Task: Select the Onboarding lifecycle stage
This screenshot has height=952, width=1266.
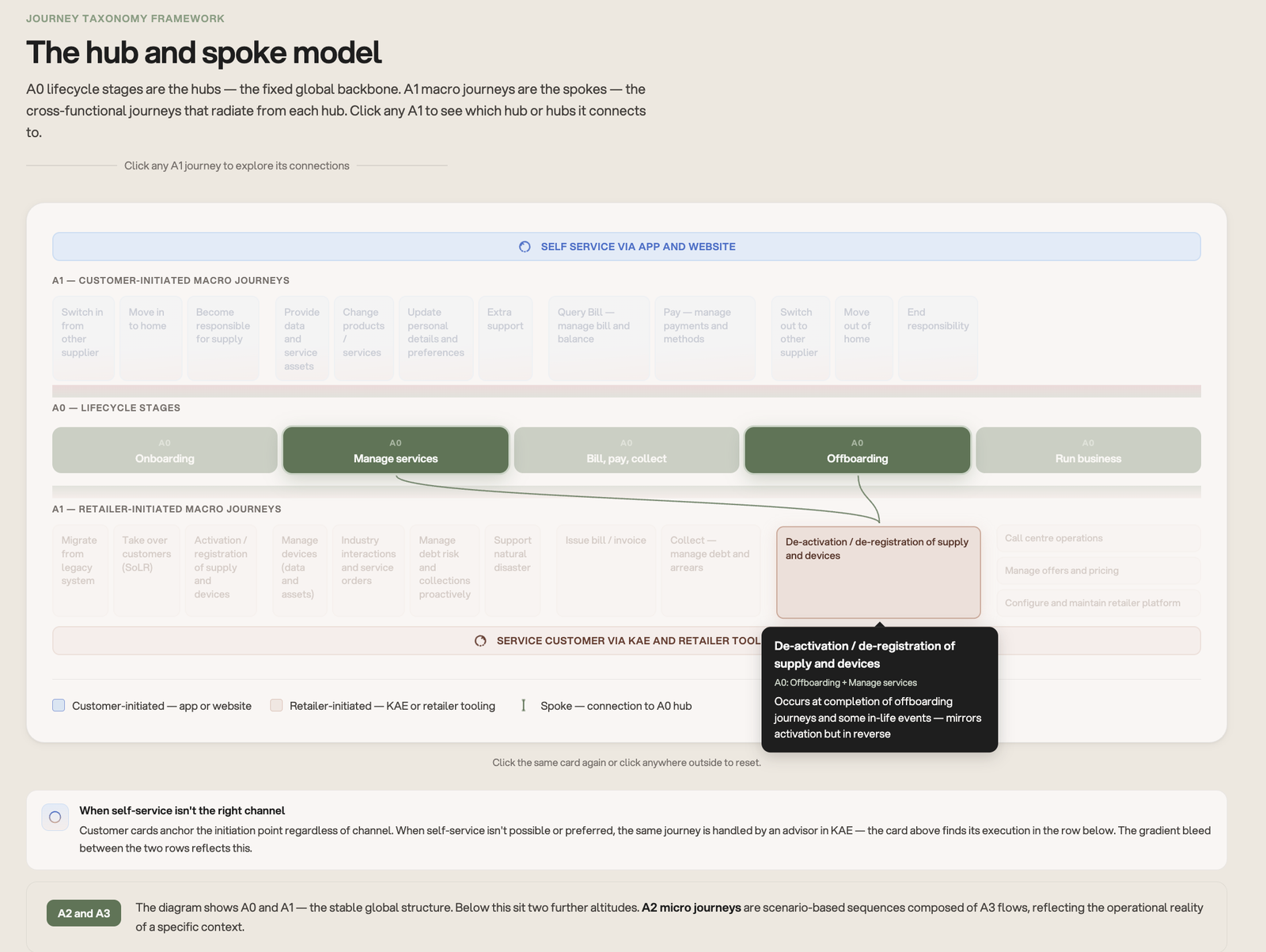Action: point(165,450)
